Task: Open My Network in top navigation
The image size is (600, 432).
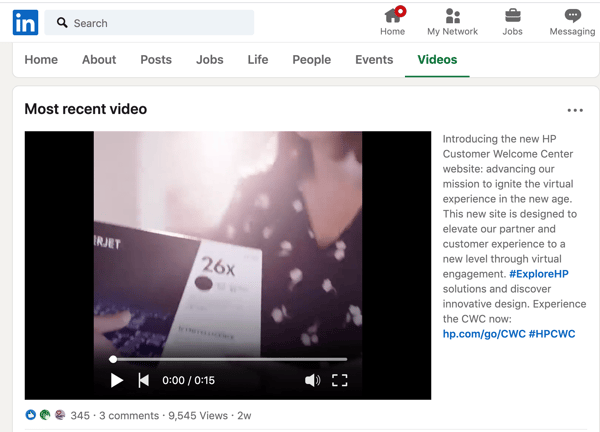Action: click(x=452, y=22)
